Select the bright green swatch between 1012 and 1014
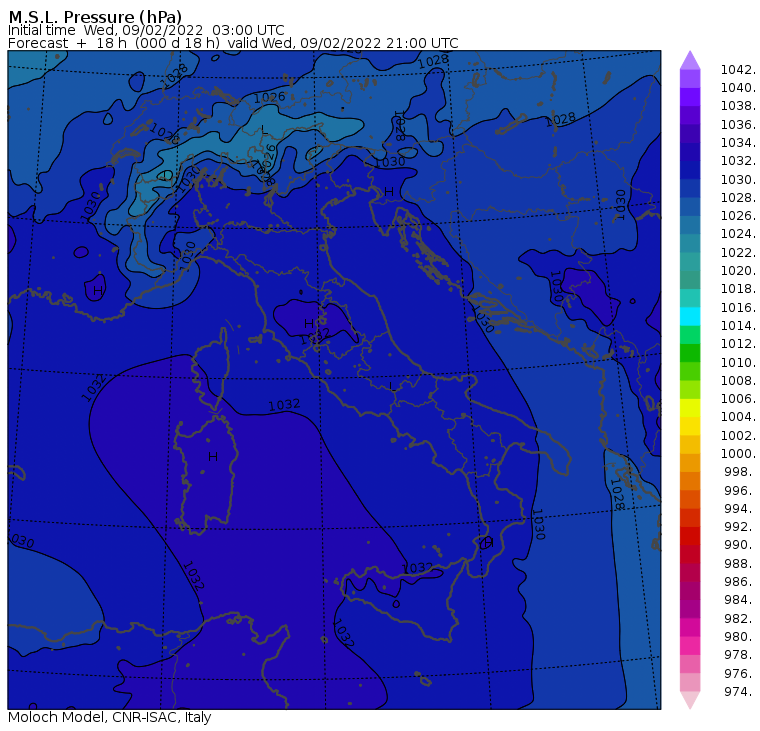The image size is (760, 731). 690,334
